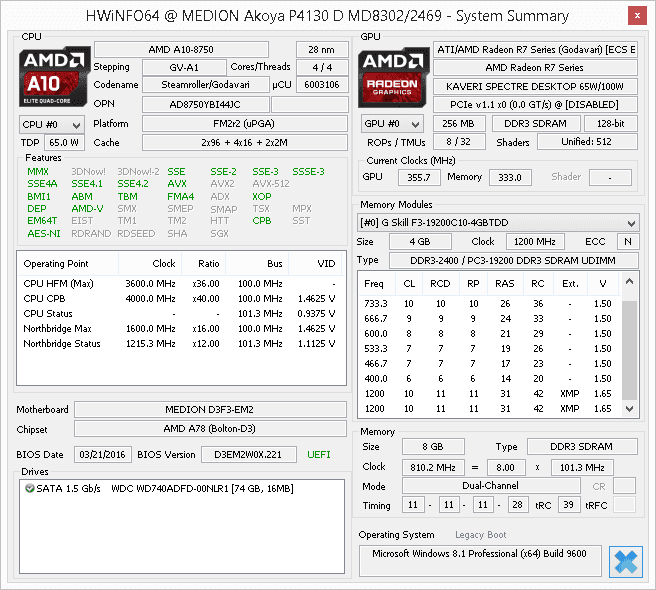This screenshot has width=656, height=590.
Task: Click the BIOS date 03/21/2016 field
Action: tap(102, 455)
